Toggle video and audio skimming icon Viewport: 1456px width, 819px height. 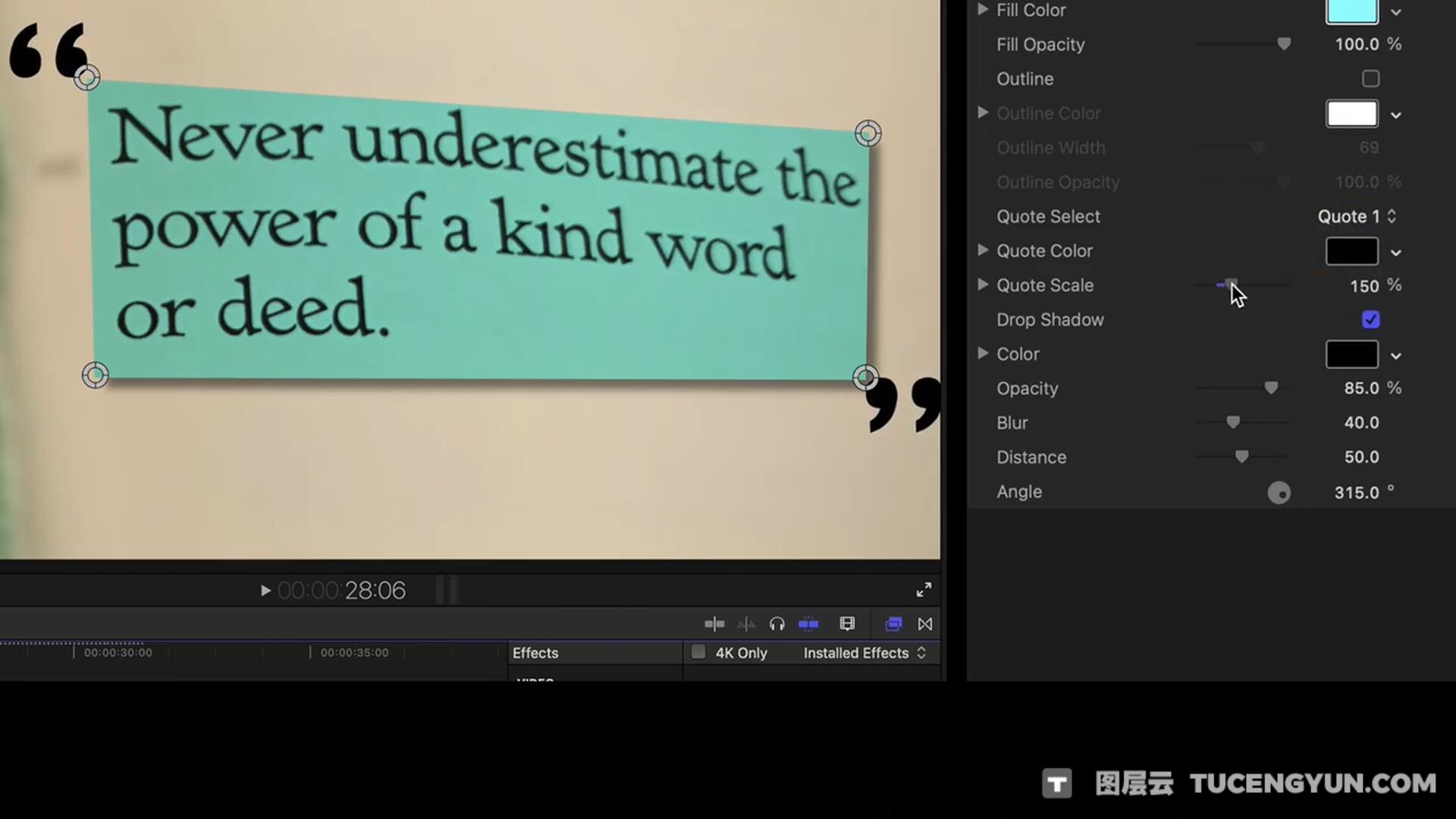714,624
